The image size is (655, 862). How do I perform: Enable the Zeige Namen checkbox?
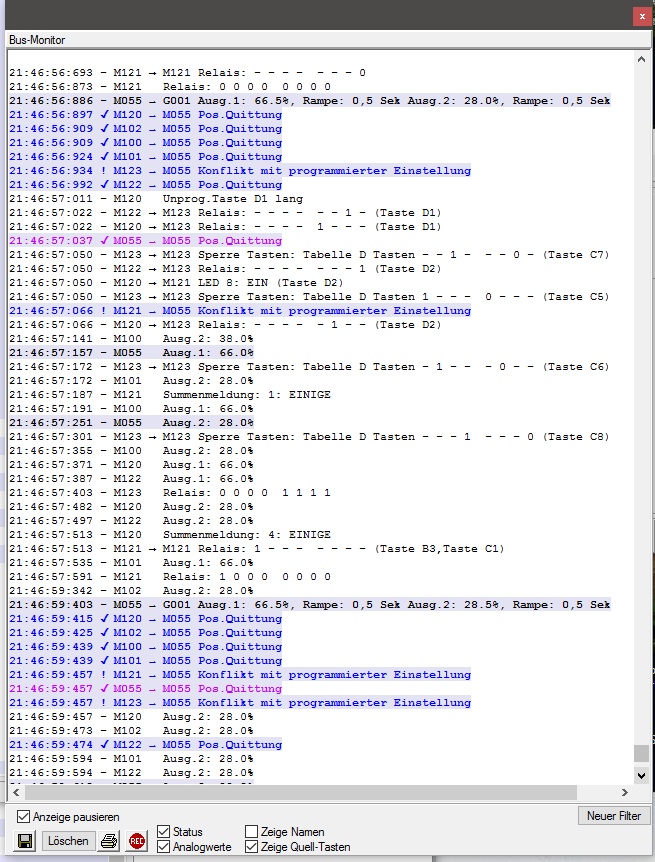tap(252, 832)
